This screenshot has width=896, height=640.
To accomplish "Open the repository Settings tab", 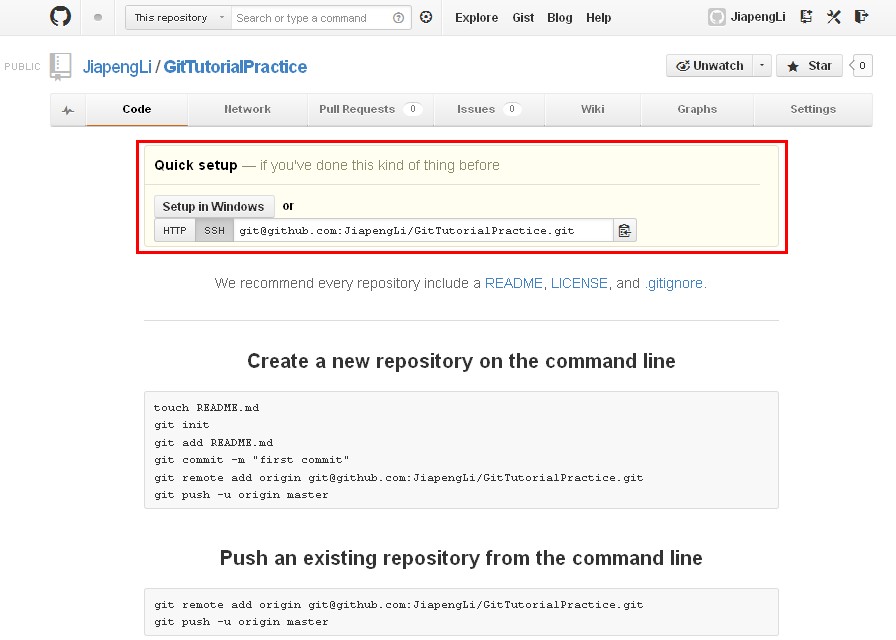I will 813,109.
